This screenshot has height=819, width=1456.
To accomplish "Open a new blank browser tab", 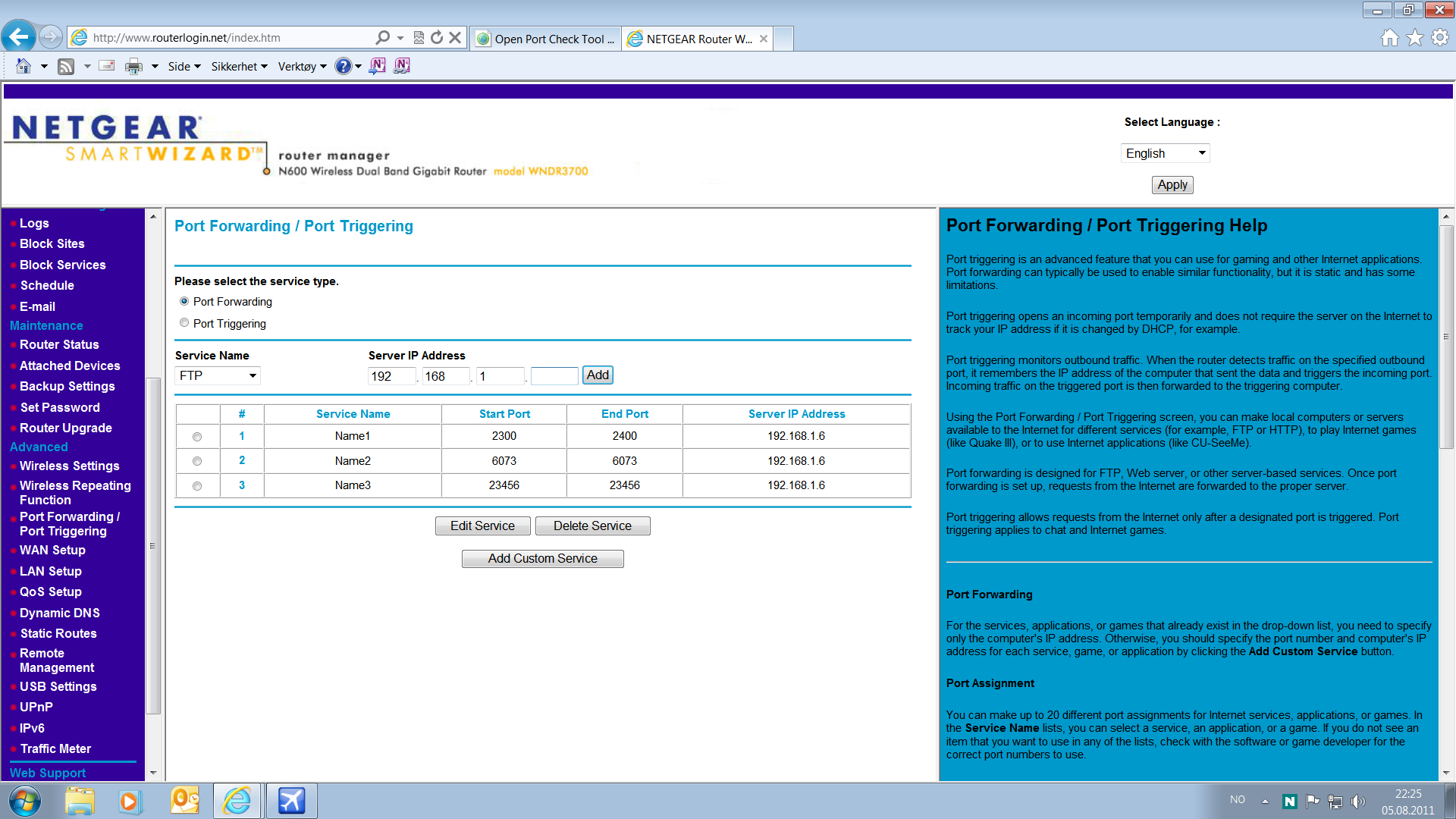I will (784, 39).
